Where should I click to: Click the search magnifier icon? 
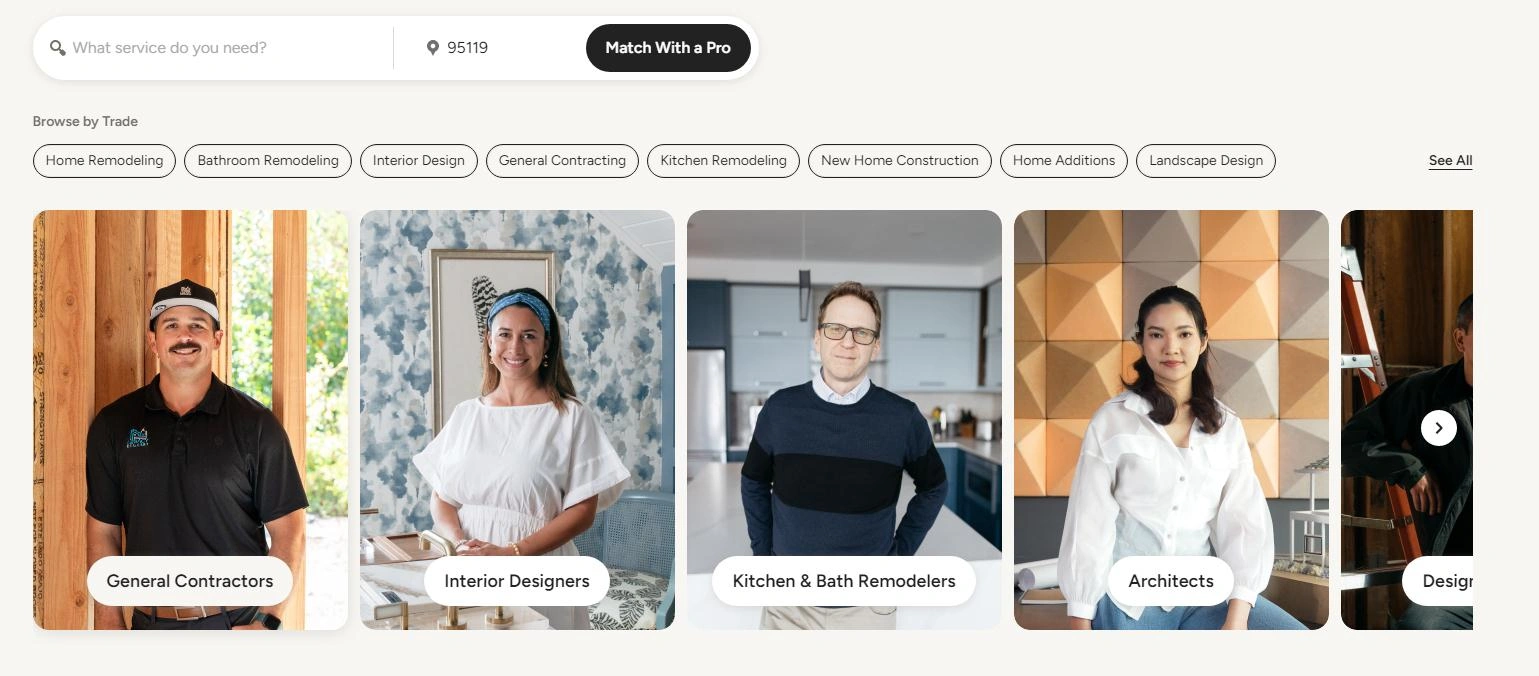point(58,47)
